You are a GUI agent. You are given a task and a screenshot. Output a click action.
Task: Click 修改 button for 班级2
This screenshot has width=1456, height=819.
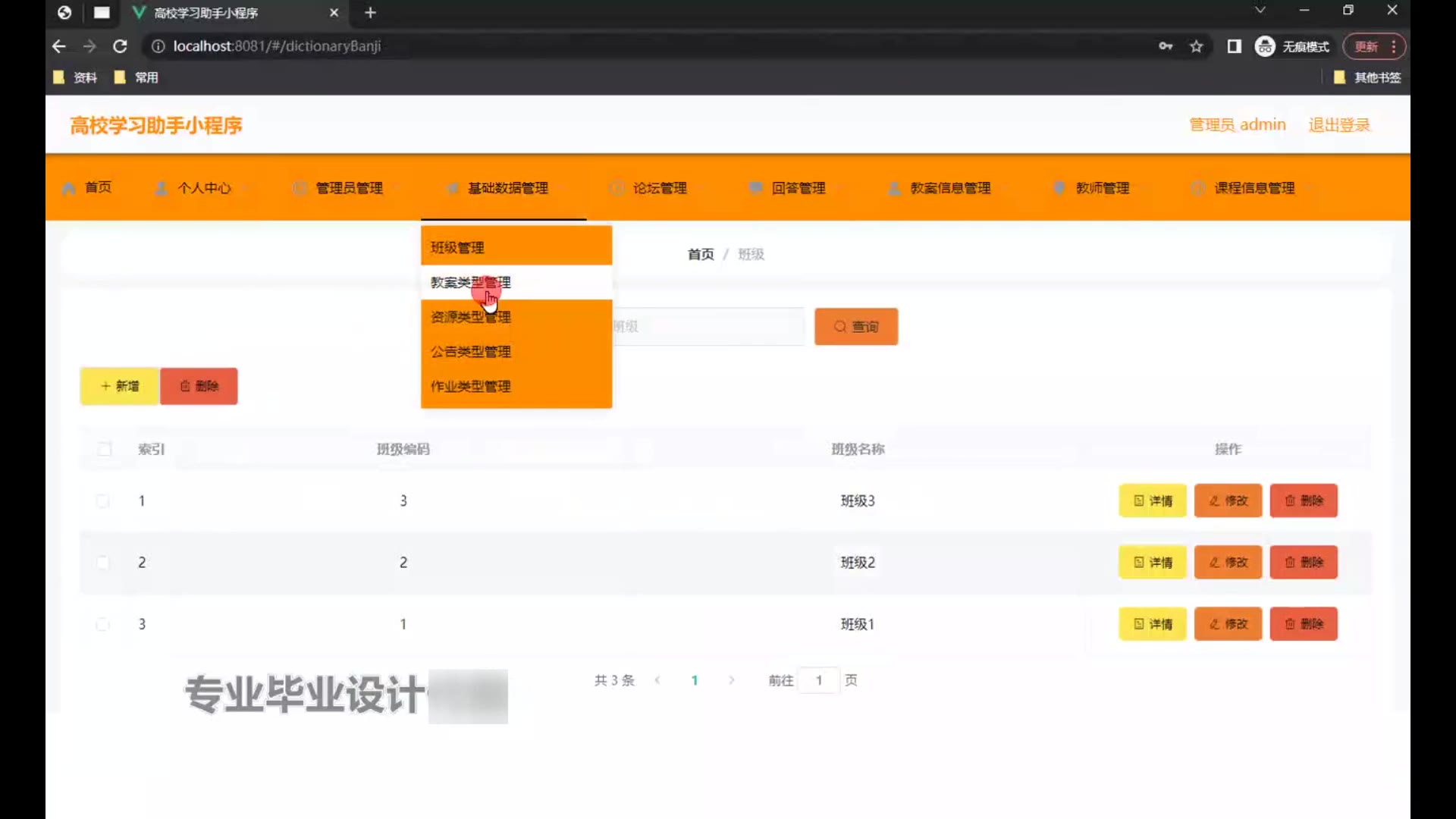click(1228, 562)
